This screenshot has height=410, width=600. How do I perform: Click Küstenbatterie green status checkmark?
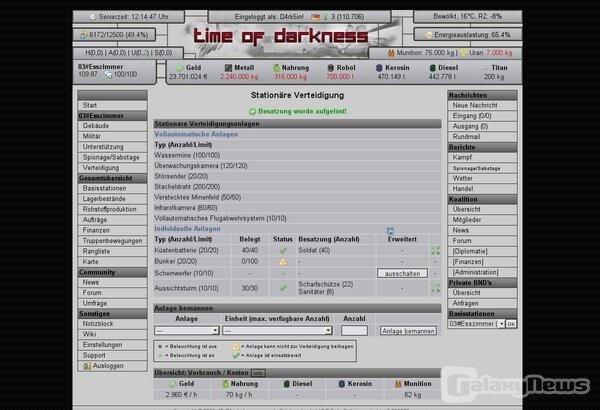pos(283,250)
